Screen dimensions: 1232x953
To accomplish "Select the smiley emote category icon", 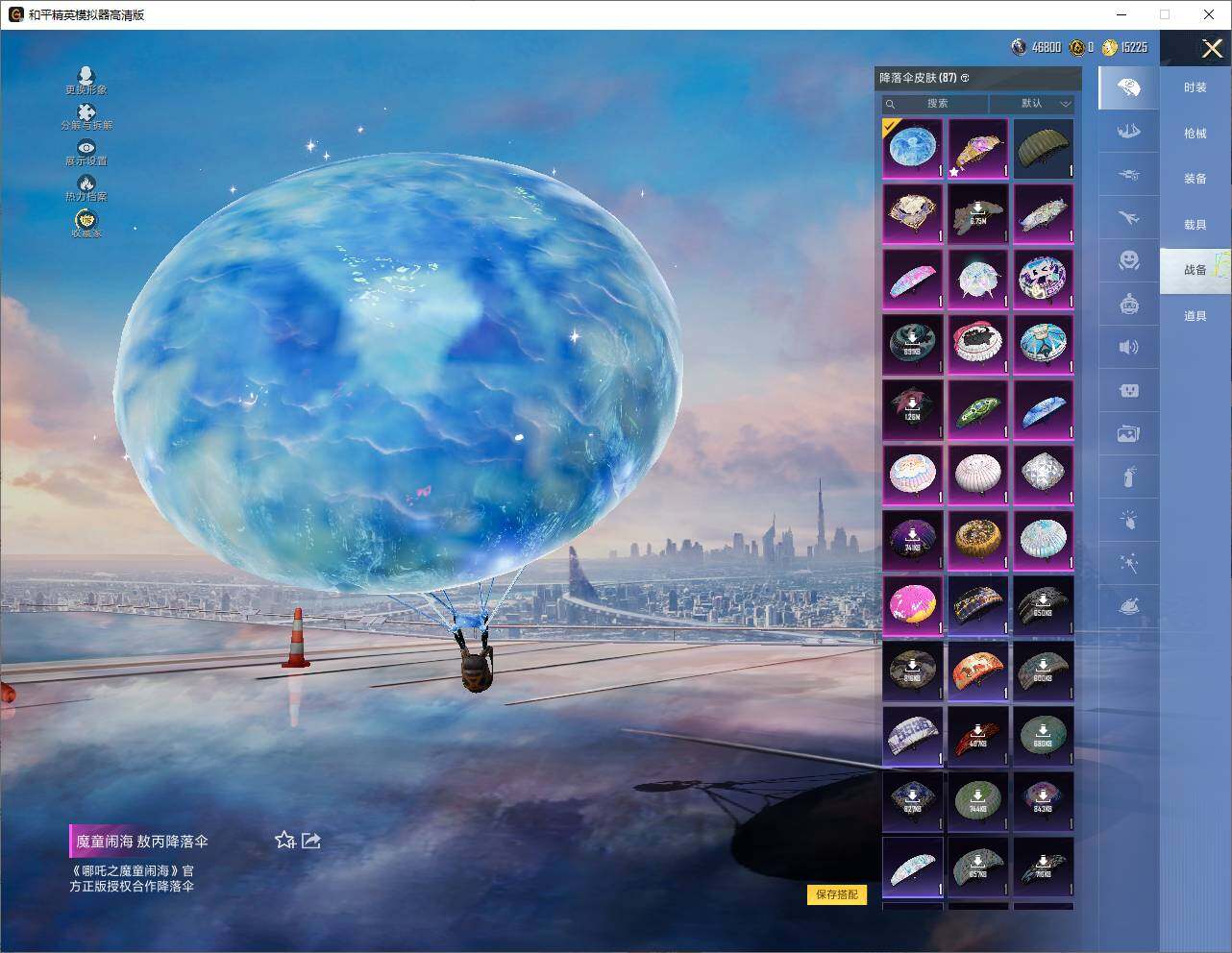I will 1129,260.
